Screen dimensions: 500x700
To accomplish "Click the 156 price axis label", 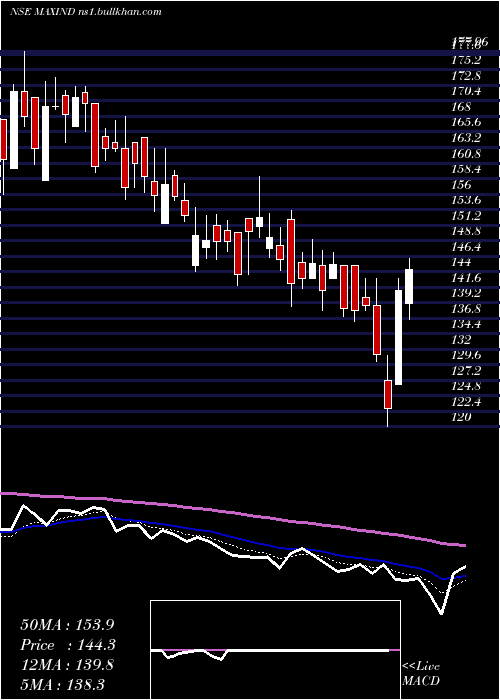I will pos(461,184).
